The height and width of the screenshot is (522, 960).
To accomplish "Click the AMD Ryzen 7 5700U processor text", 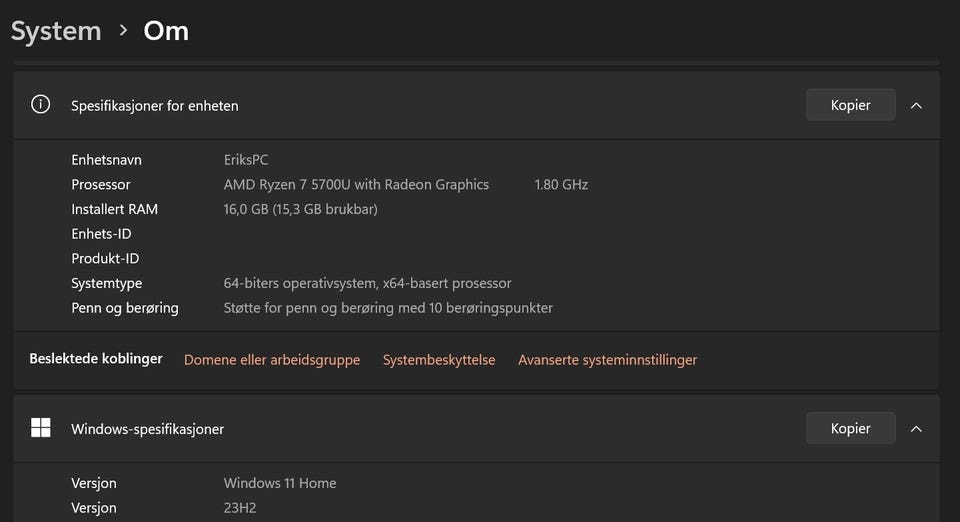I will pyautogui.click(x=356, y=184).
